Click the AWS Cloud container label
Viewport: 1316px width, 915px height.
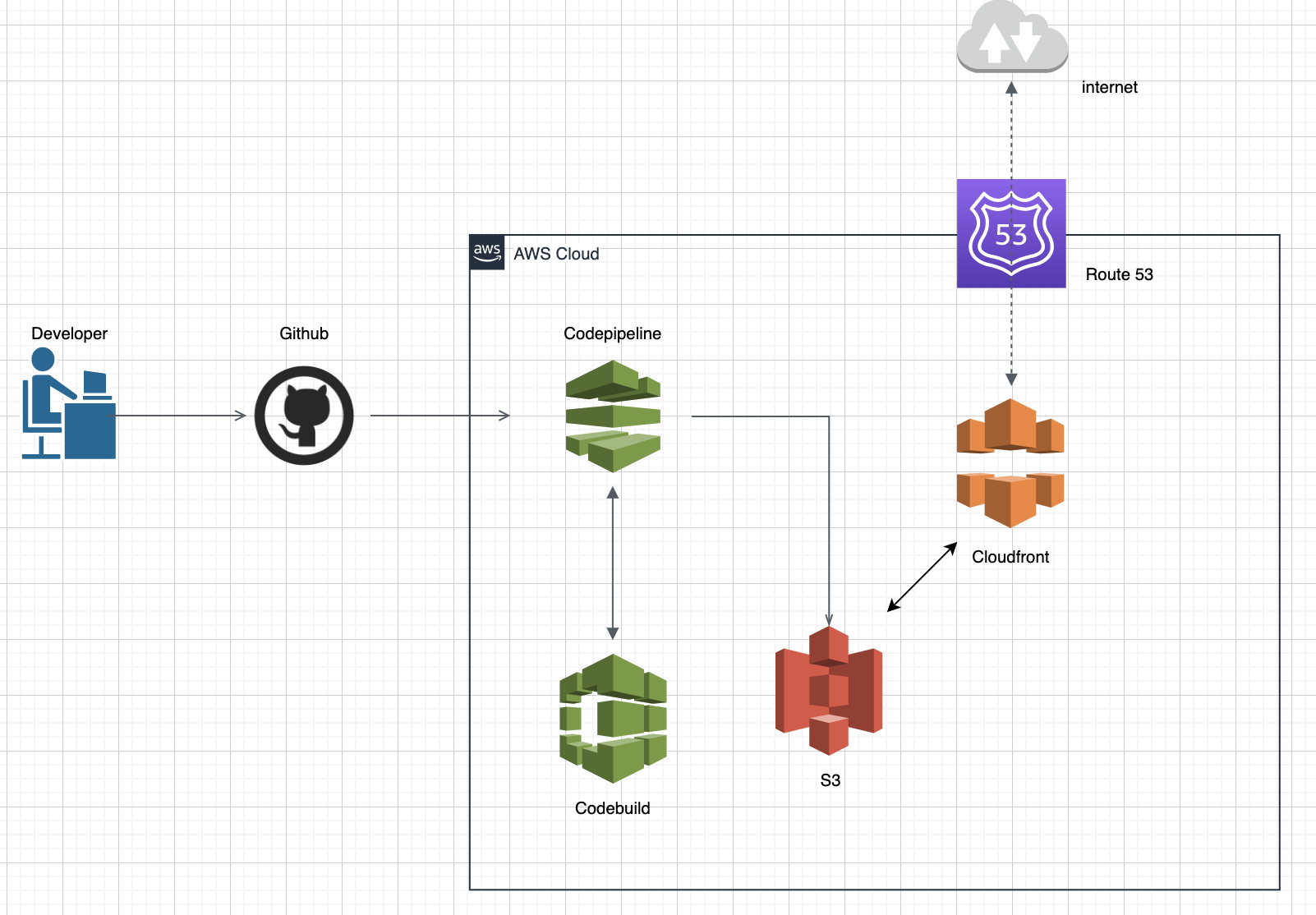[x=556, y=255]
